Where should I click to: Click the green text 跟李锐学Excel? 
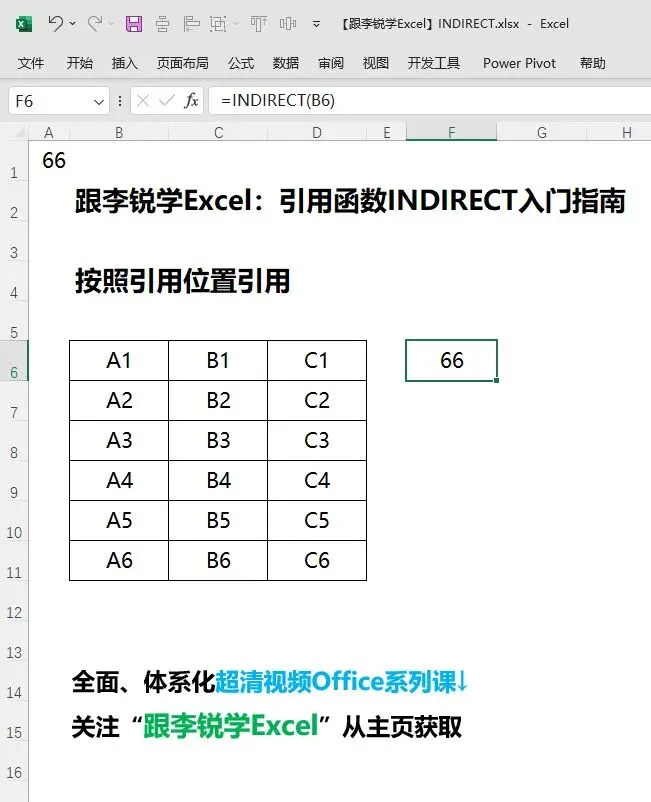[x=231, y=726]
